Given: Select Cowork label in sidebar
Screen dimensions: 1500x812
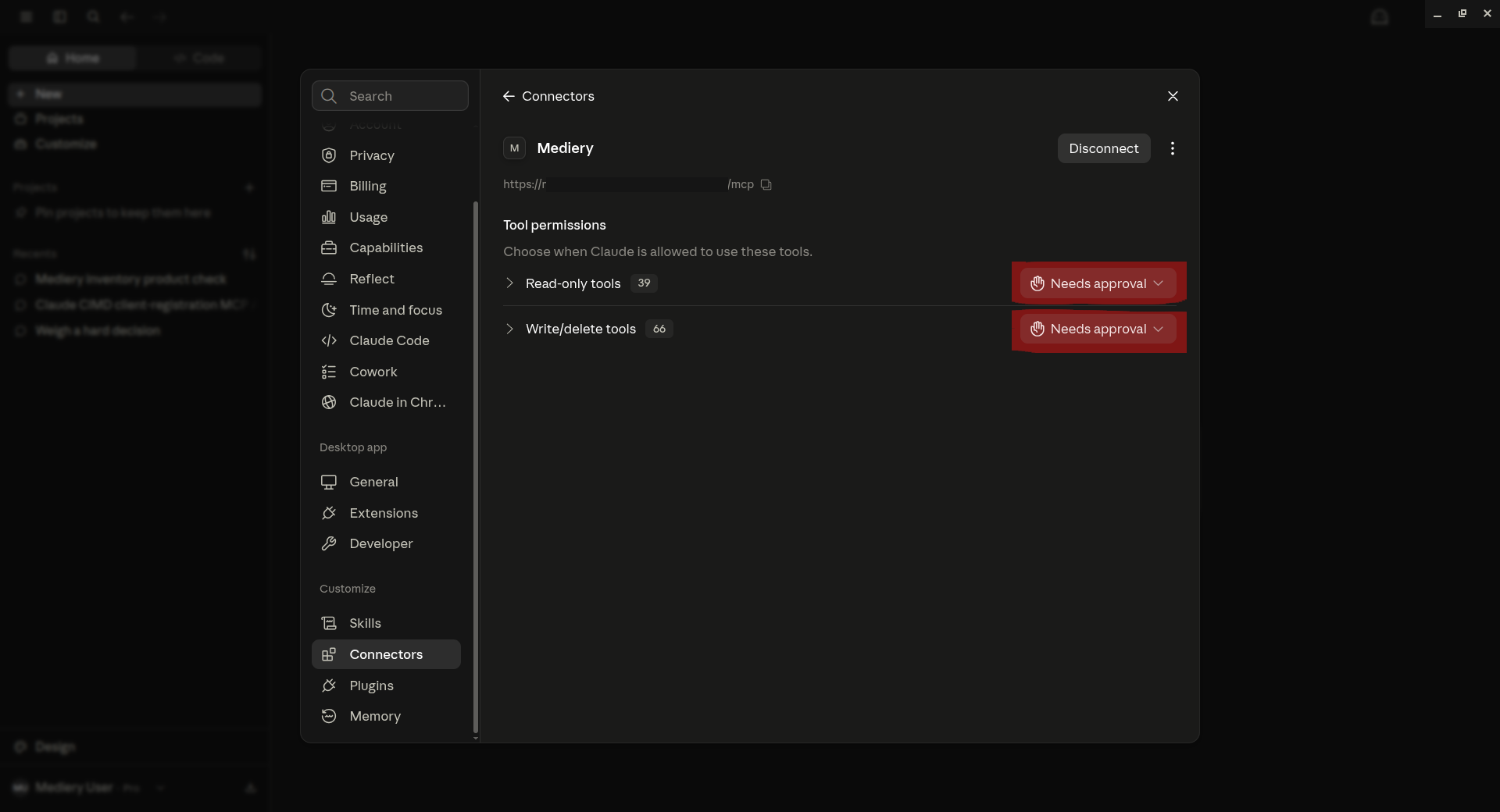Looking at the screenshot, I should 373,372.
